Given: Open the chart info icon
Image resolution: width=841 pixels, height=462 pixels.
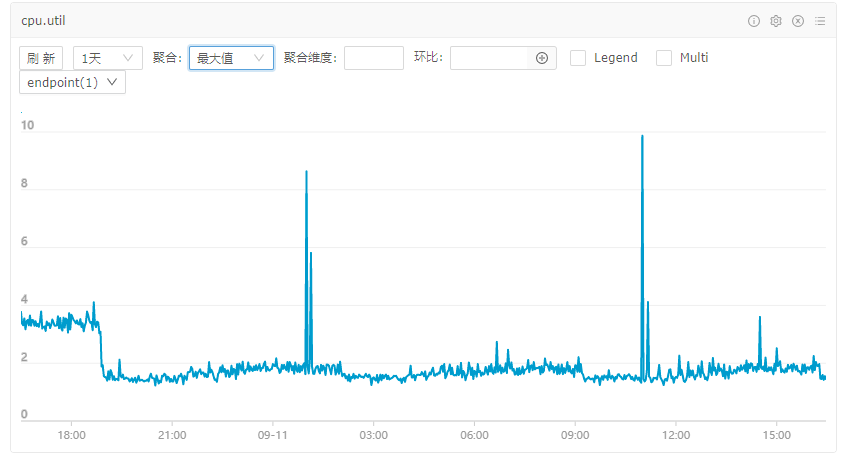Looking at the screenshot, I should 754,21.
